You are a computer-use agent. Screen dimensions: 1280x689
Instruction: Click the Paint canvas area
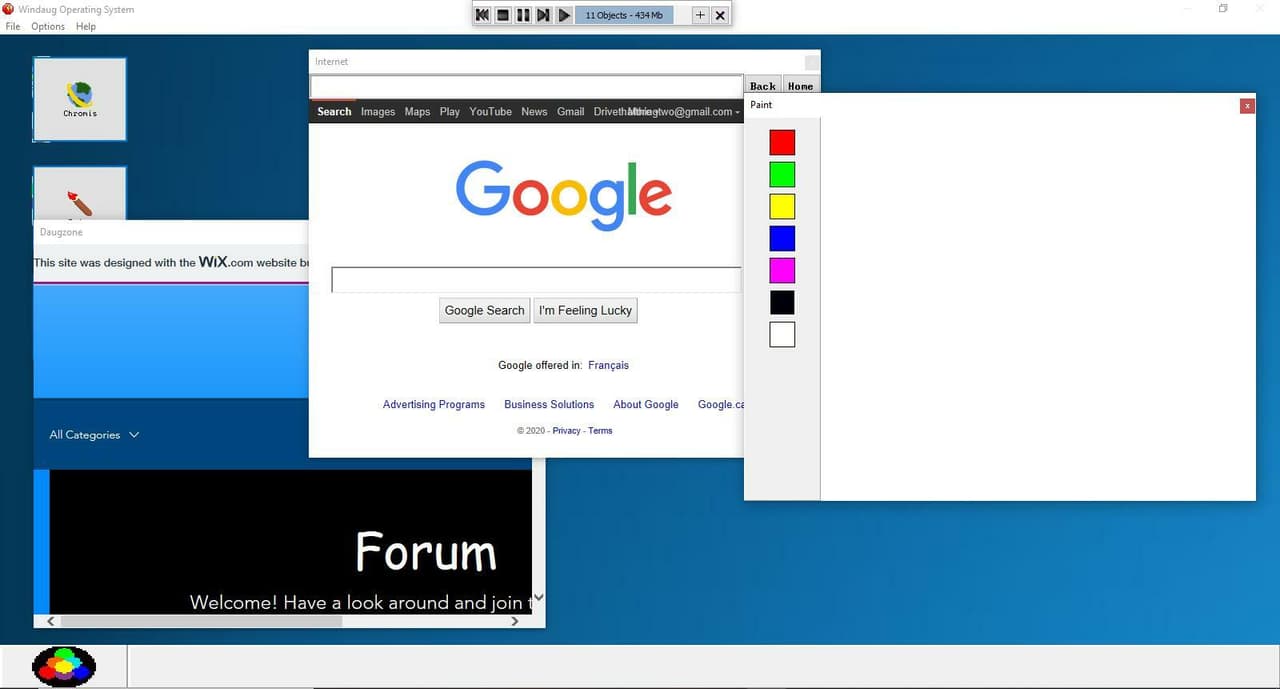[1038, 308]
